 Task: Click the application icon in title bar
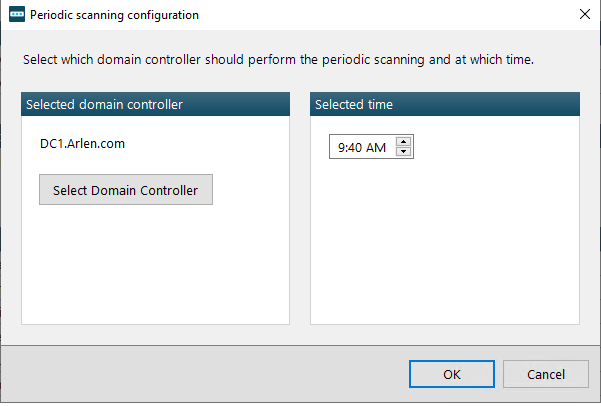point(17,14)
